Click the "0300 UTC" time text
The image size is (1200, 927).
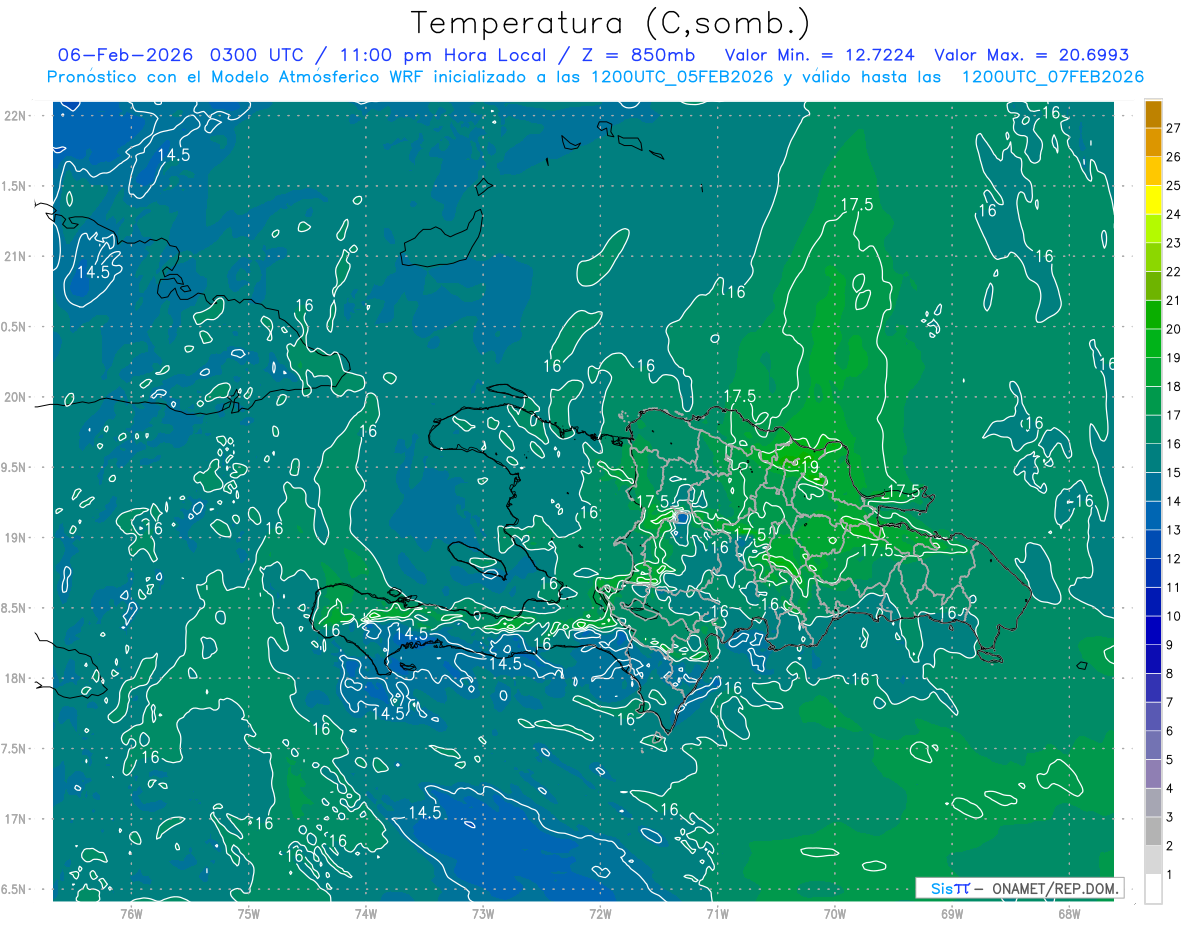[x=258, y=55]
